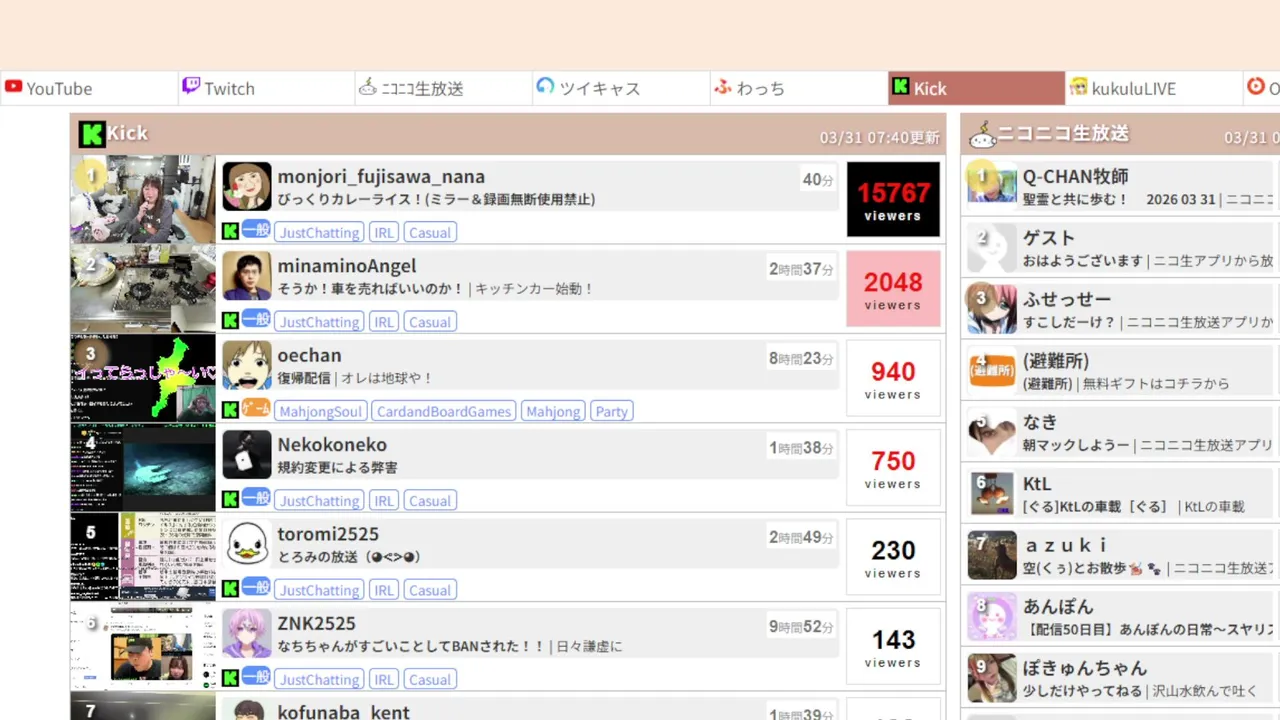Click ゲスト avatar icon
This screenshot has width=1280, height=720.
click(992, 248)
